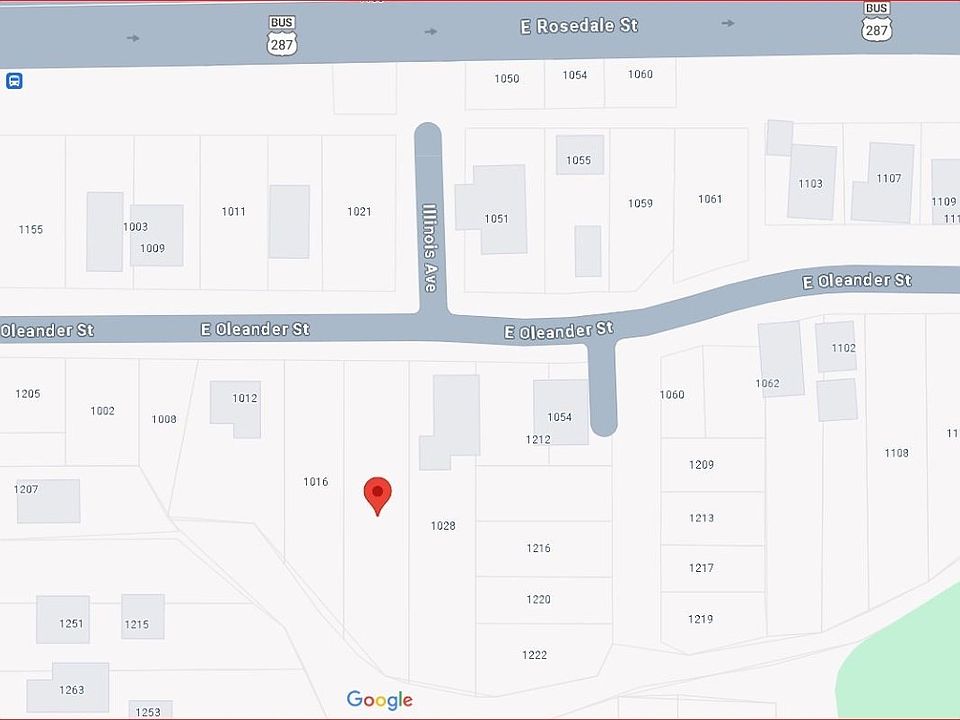This screenshot has height=720, width=960.
Task: Click the building labeled 1215
Action: (143, 617)
